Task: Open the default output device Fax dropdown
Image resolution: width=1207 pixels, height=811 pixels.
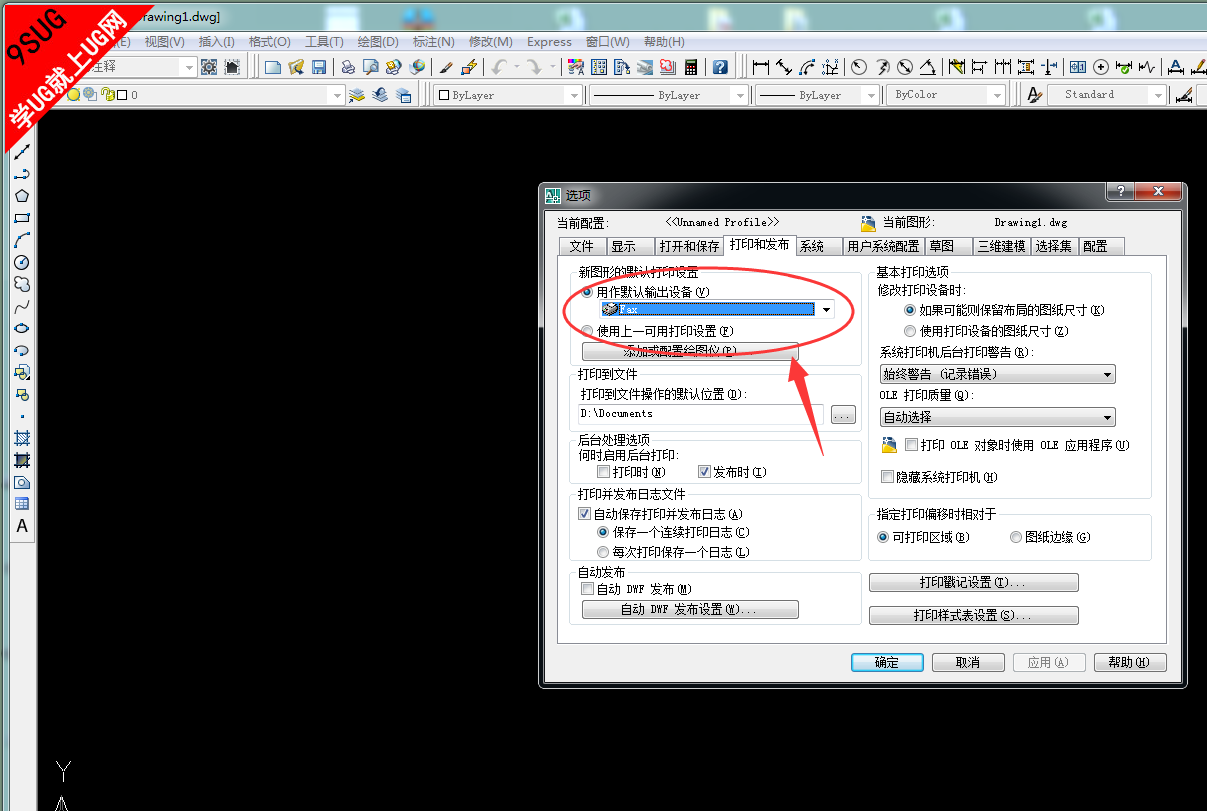Action: point(826,310)
